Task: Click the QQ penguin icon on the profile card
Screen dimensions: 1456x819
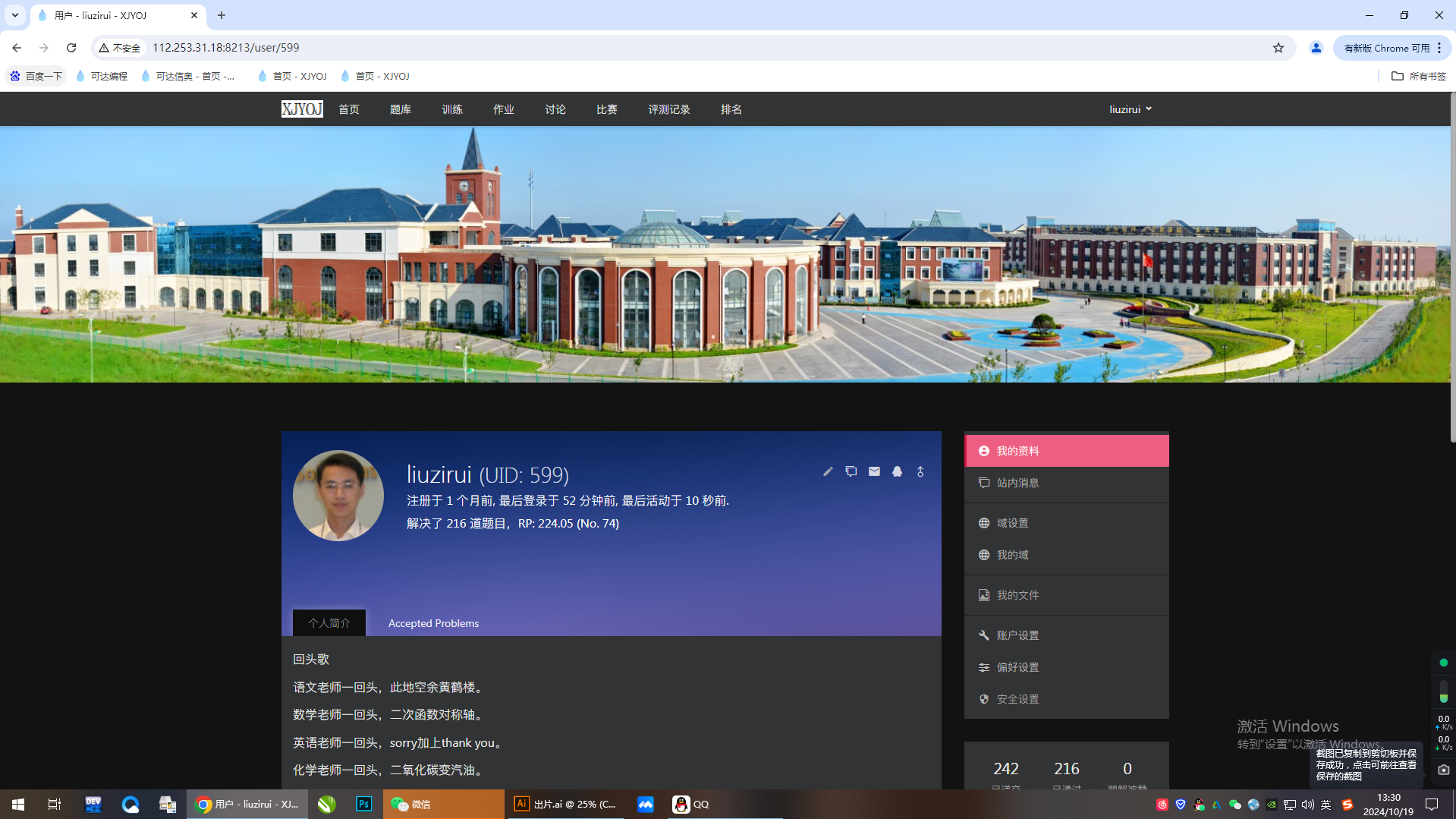Action: click(x=897, y=471)
